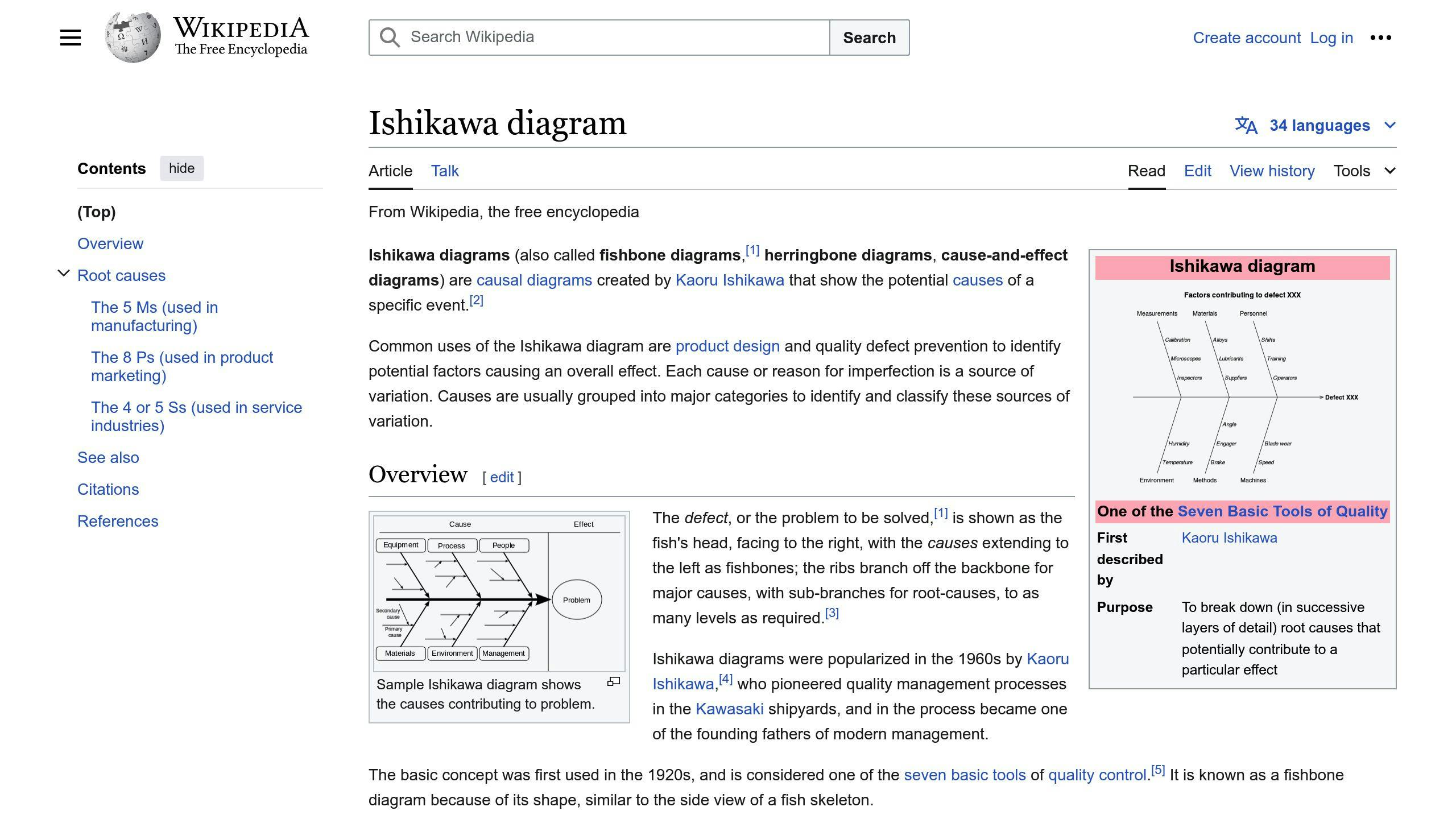
Task: Focus the Search Wikipedia input field
Action: pyautogui.click(x=599, y=38)
